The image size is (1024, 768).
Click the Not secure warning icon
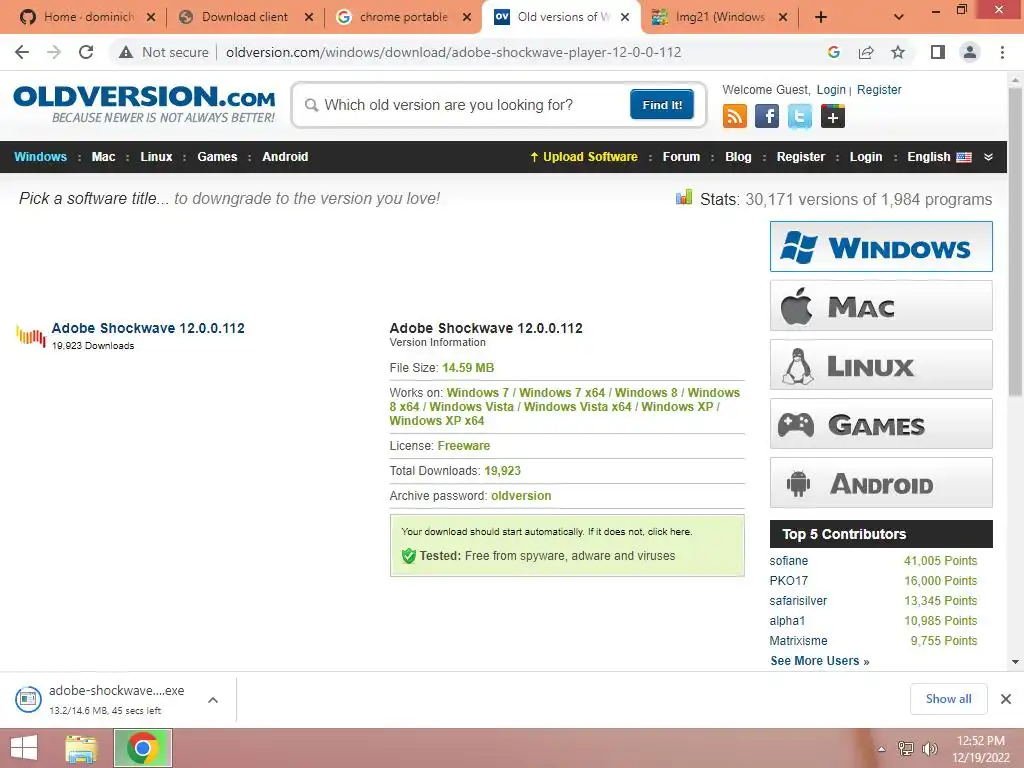click(x=126, y=52)
